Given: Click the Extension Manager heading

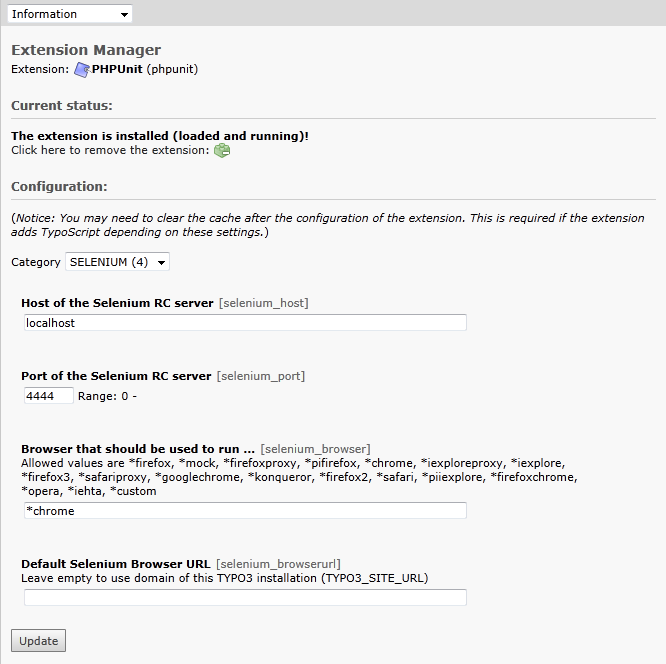Looking at the screenshot, I should (x=86, y=50).
